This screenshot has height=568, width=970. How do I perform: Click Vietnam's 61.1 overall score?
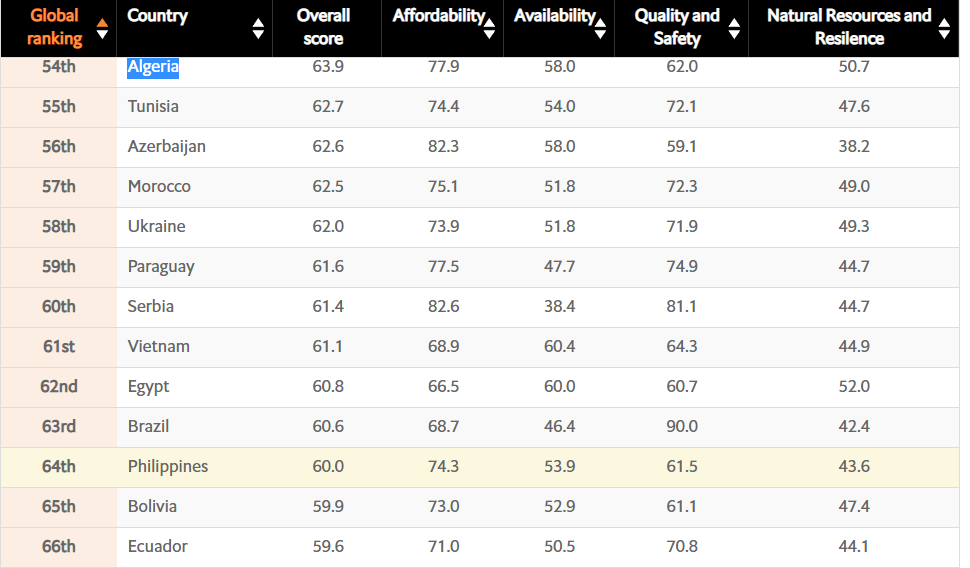coord(327,347)
